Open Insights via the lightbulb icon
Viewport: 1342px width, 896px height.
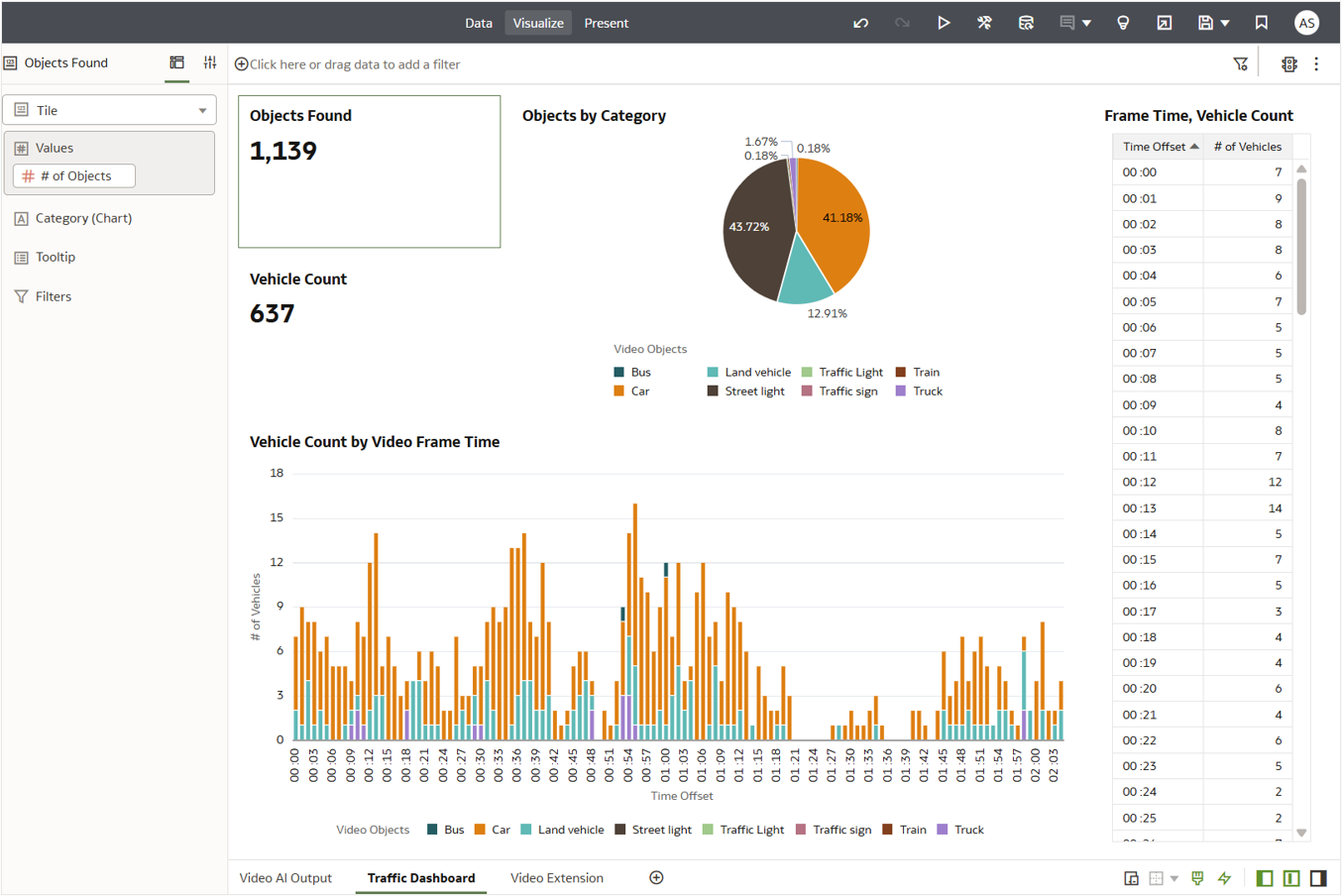[x=1123, y=22]
